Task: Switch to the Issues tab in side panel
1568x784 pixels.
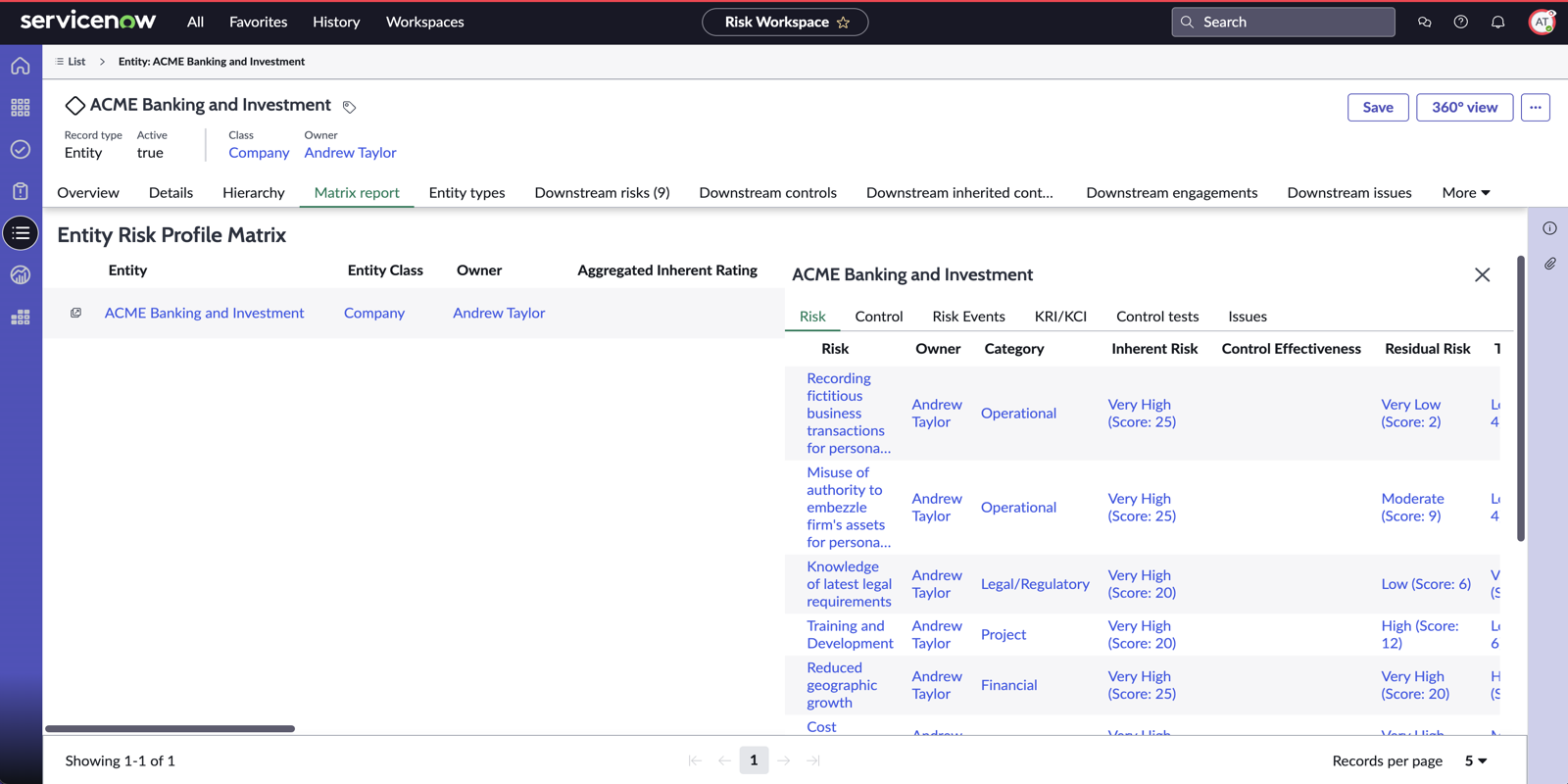Action: (x=1248, y=317)
